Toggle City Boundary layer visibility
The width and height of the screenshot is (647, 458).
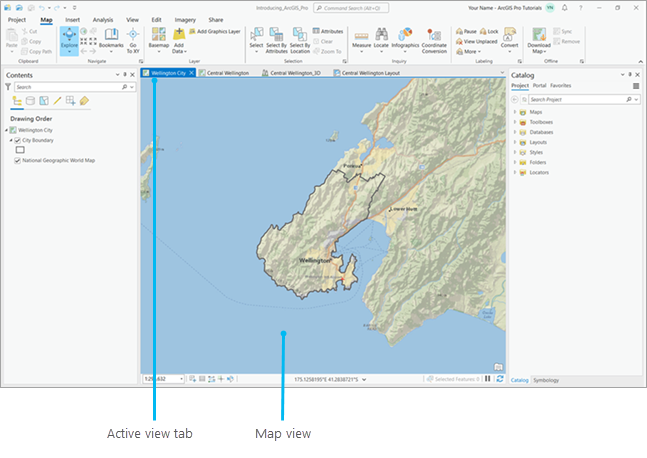coord(17,140)
